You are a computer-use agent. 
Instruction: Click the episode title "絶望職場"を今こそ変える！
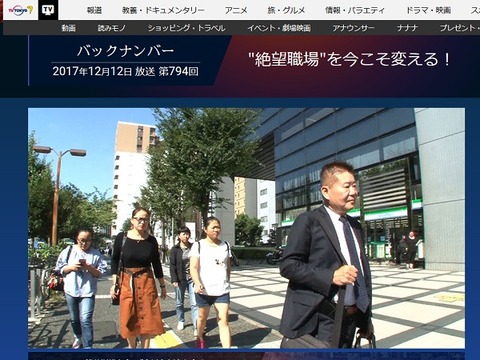point(350,60)
